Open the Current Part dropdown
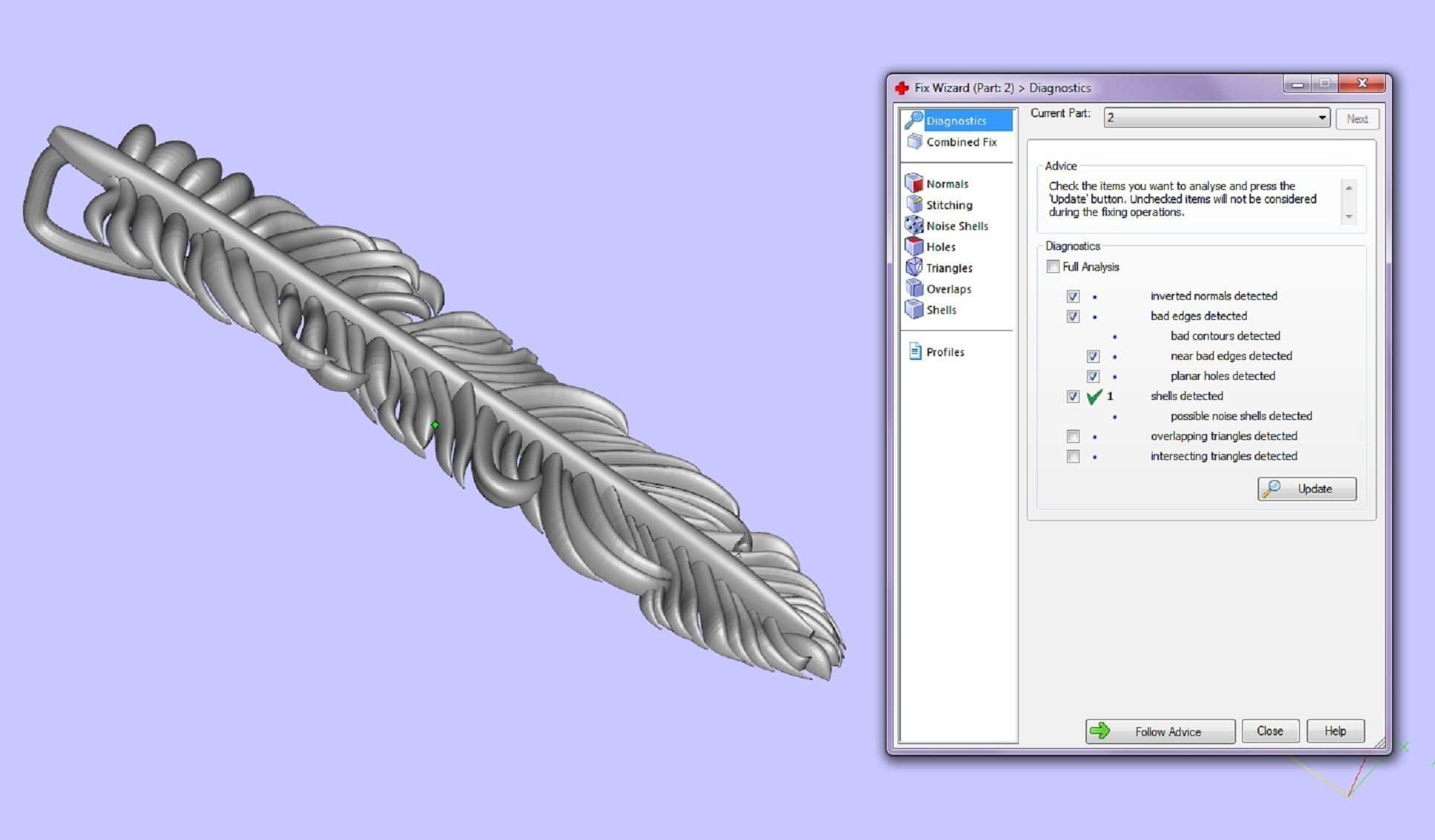 tap(1216, 118)
